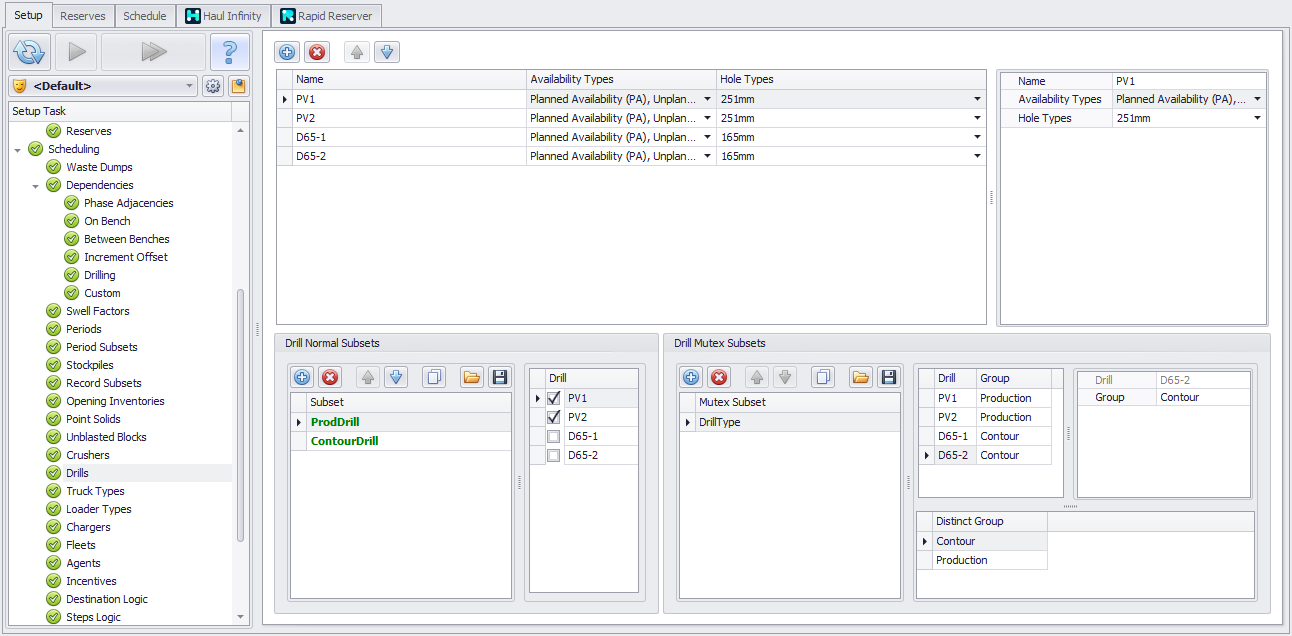Switch to the Reserves tab
Image resolution: width=1292 pixels, height=636 pixels.
pos(82,16)
